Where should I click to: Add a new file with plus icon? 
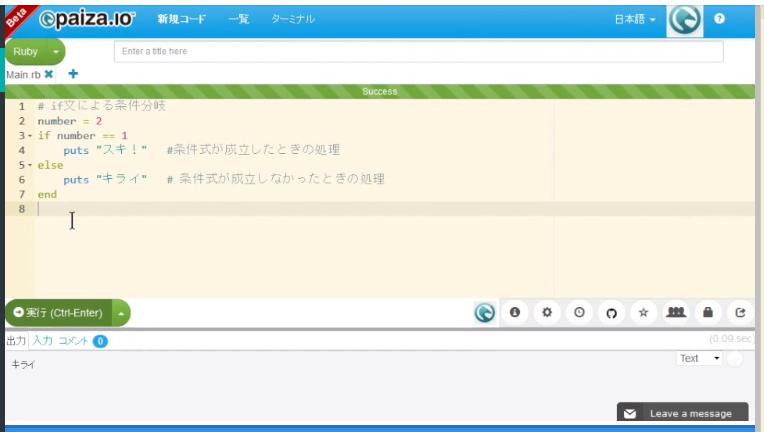tap(73, 74)
